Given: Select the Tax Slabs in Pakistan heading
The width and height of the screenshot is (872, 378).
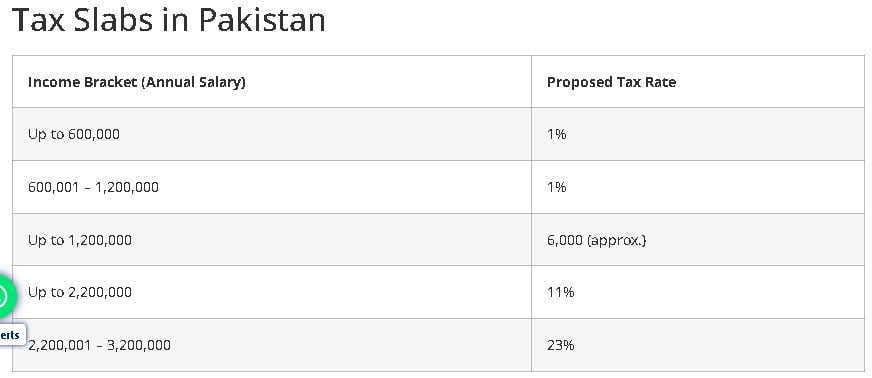Looking at the screenshot, I should (x=169, y=20).
